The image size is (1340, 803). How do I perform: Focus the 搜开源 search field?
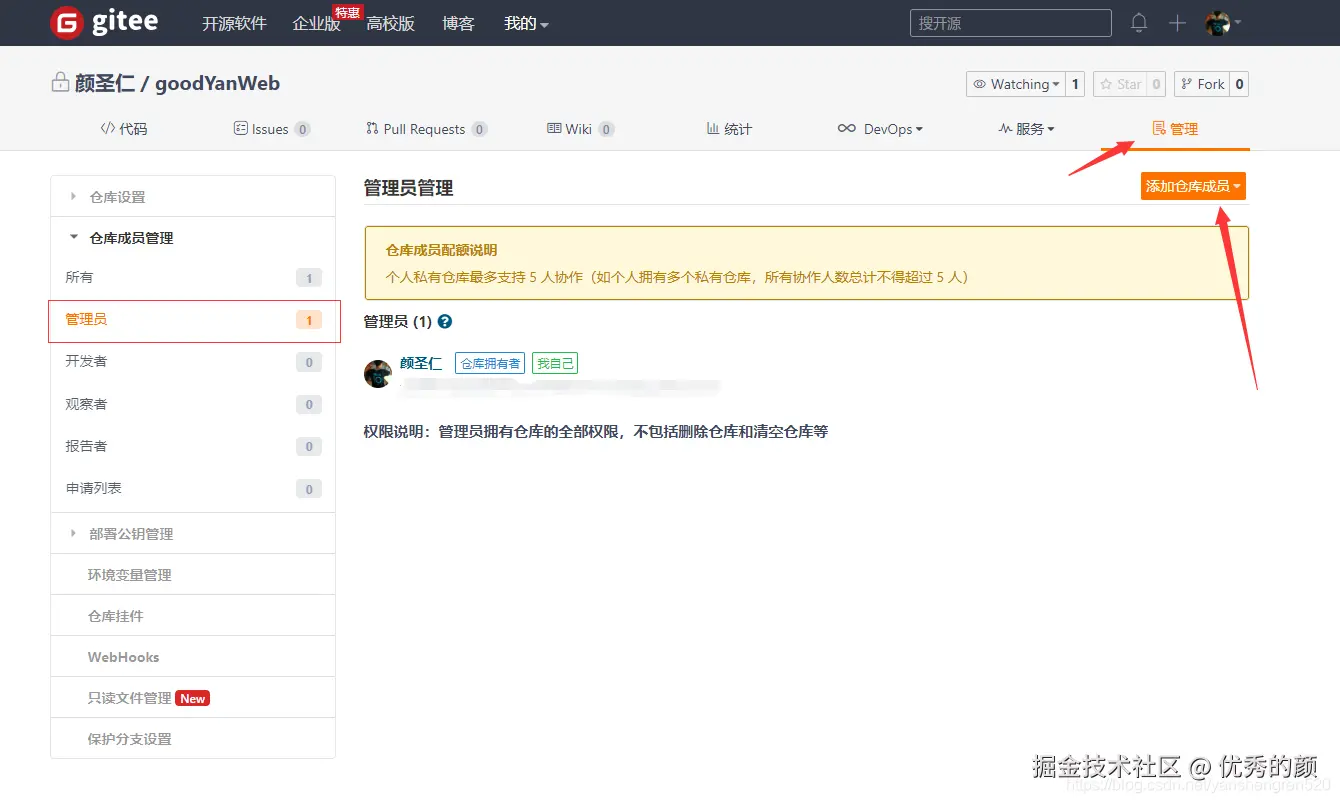tap(1010, 23)
